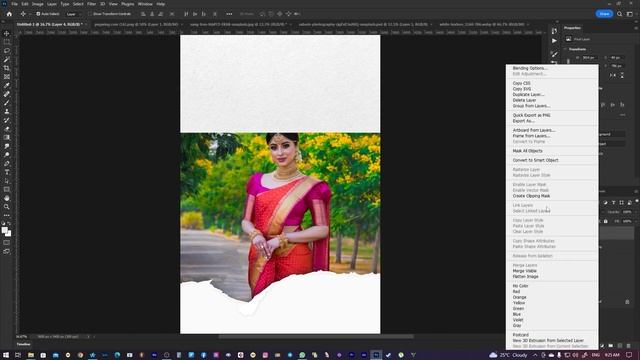The width and height of the screenshot is (640, 360).
Task: Open the Windows Start button
Action: pyautogui.click(x=6, y=356)
